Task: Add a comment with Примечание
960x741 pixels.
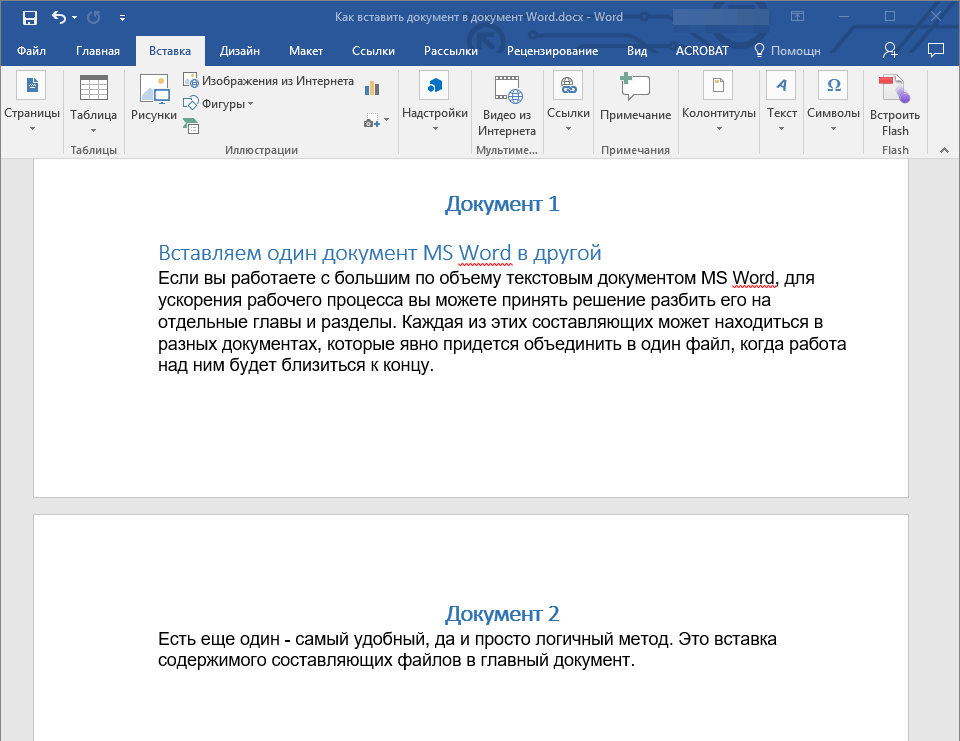Action: click(x=635, y=98)
